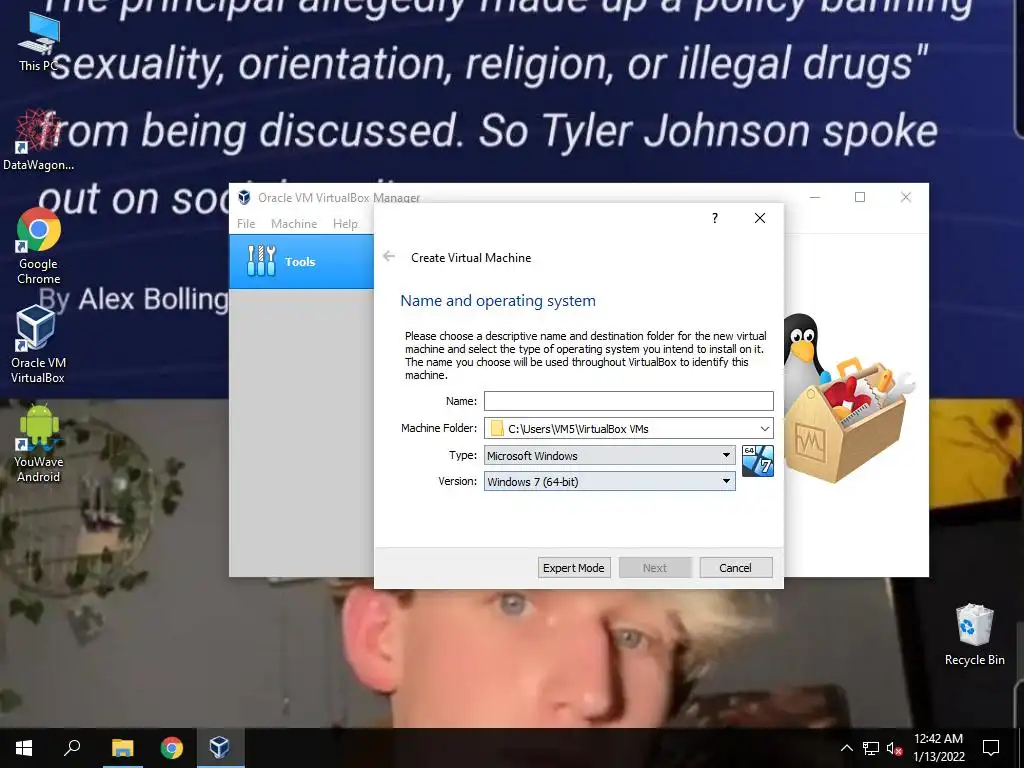The width and height of the screenshot is (1024, 768).
Task: Open the notification center
Action: tap(991, 748)
